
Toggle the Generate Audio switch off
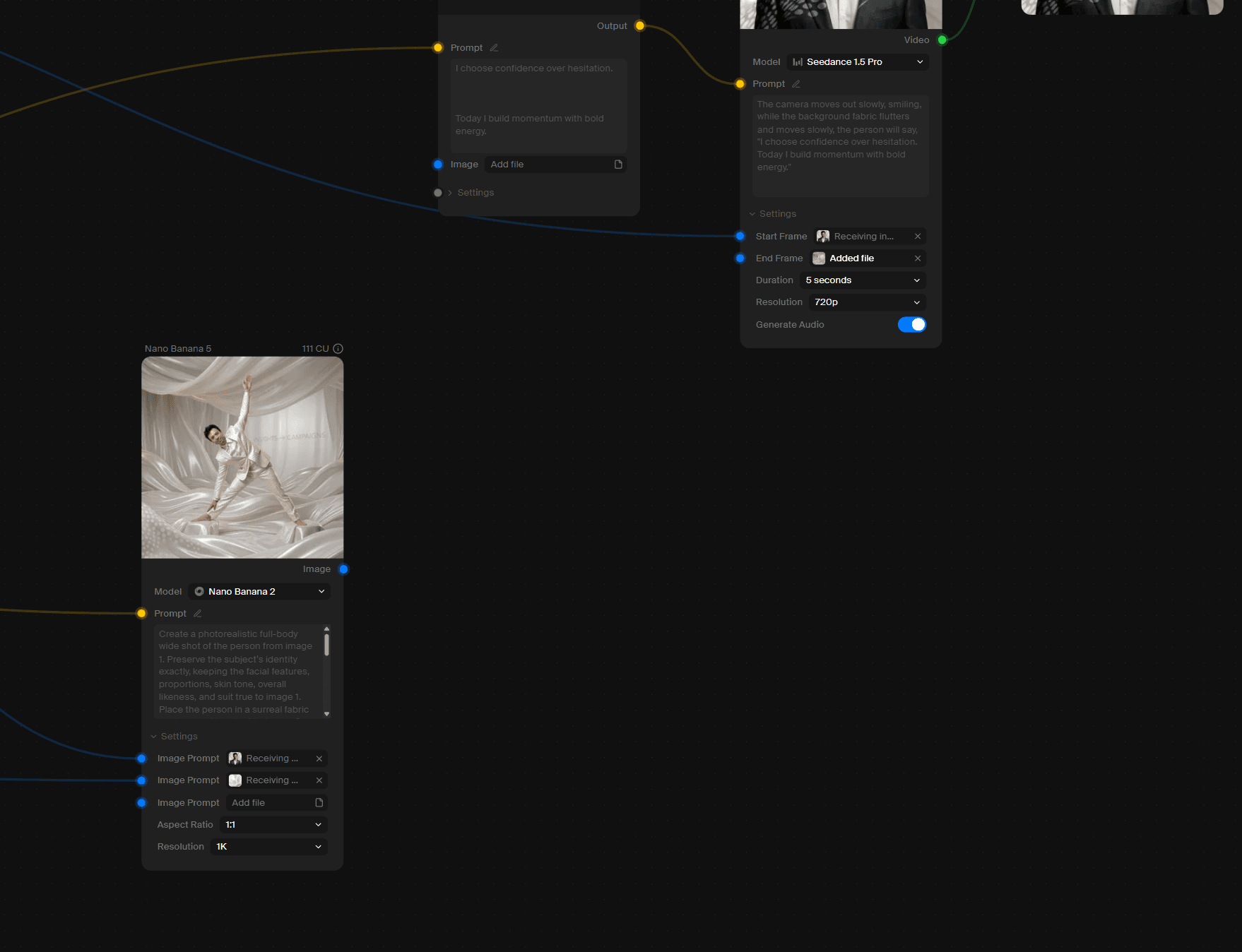(911, 325)
